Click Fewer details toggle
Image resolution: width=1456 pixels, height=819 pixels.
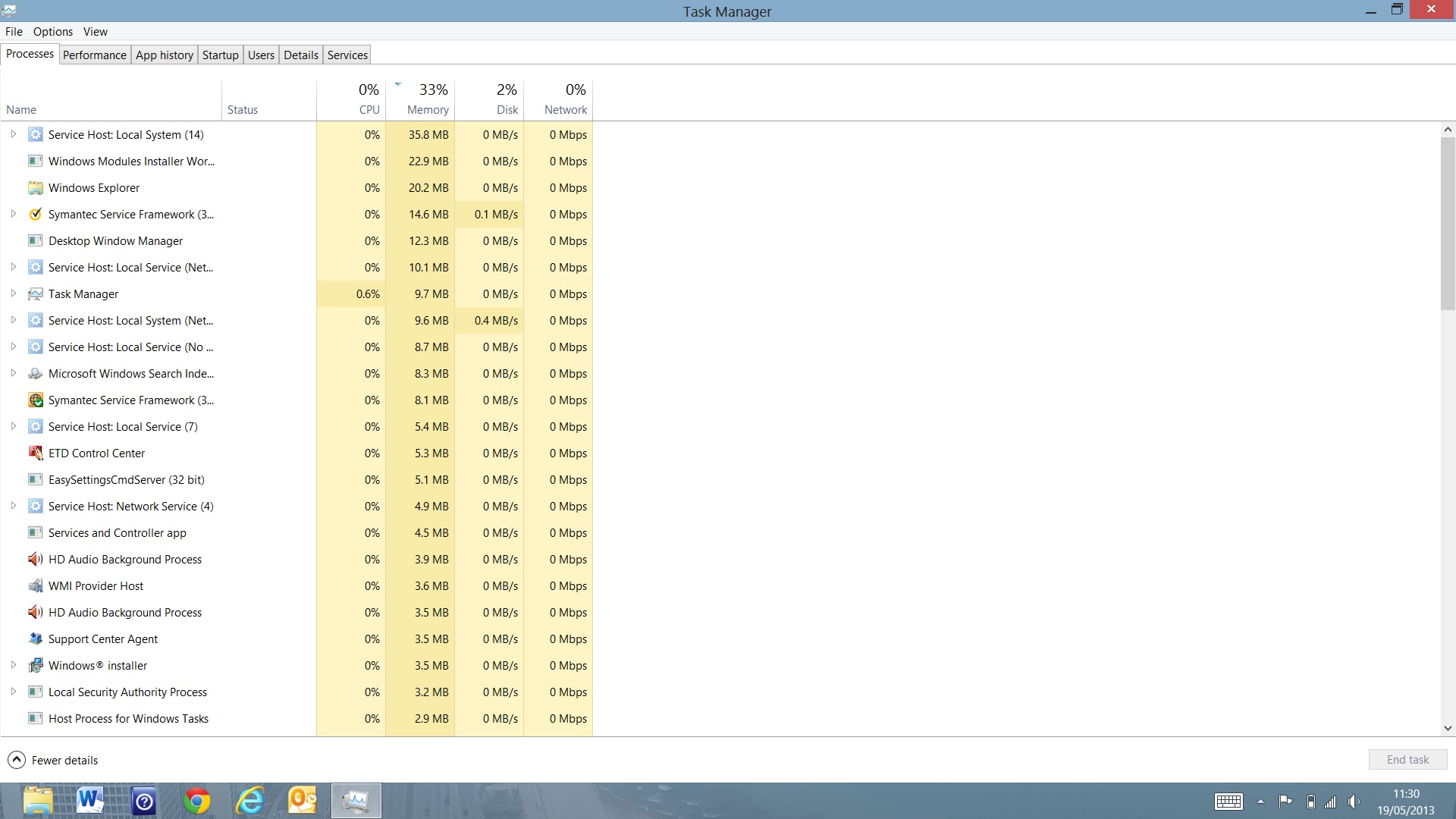tap(53, 760)
